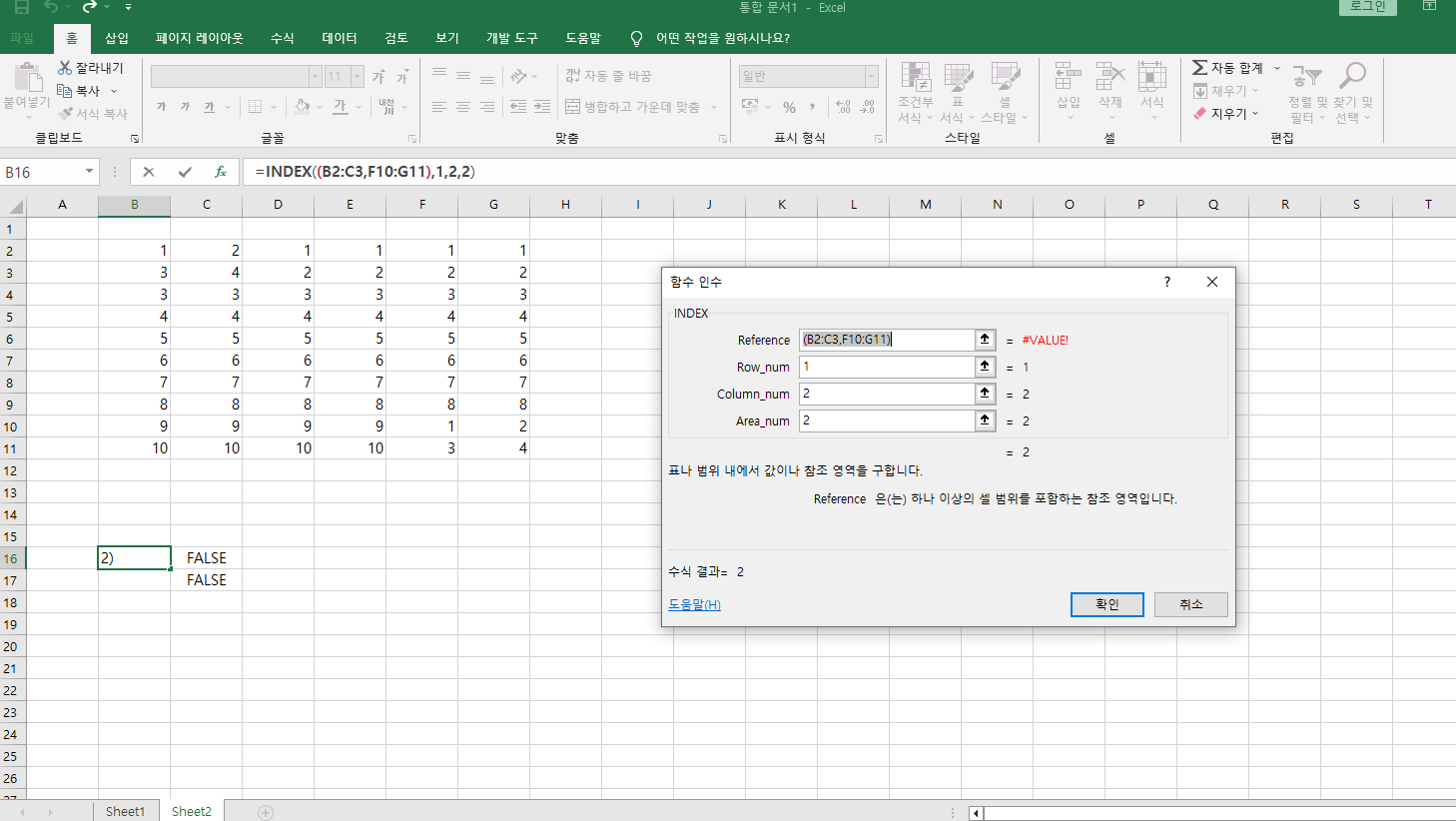Expand the Name Box dropdown arrow
The width and height of the screenshot is (1456, 821).
coord(89,172)
